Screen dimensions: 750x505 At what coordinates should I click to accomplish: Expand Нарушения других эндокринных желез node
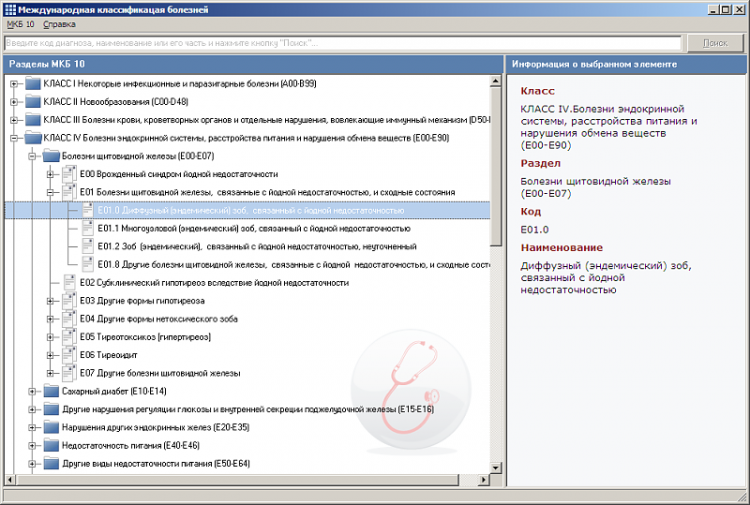coord(32,428)
